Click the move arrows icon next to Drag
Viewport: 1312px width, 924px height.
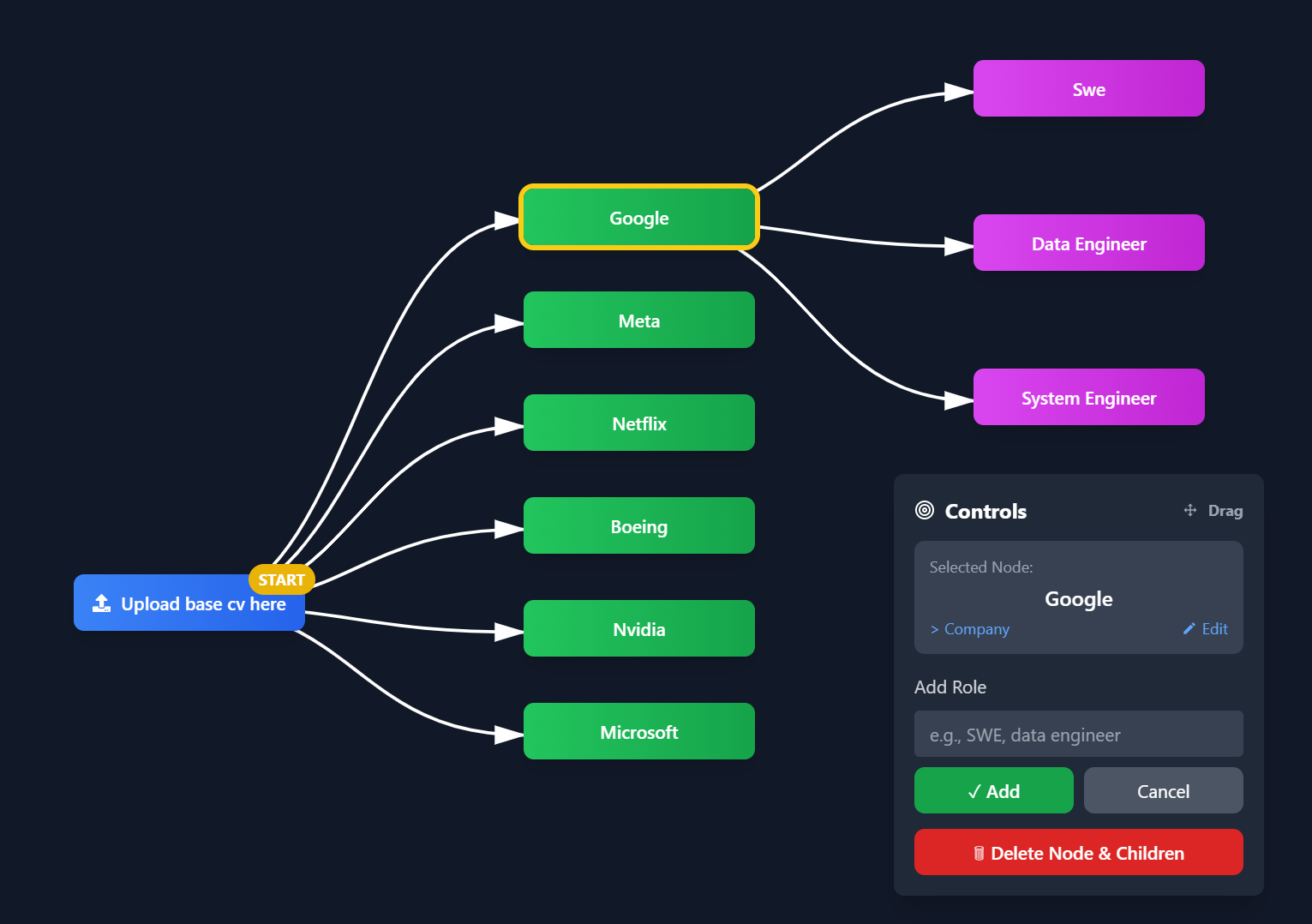coord(1190,510)
